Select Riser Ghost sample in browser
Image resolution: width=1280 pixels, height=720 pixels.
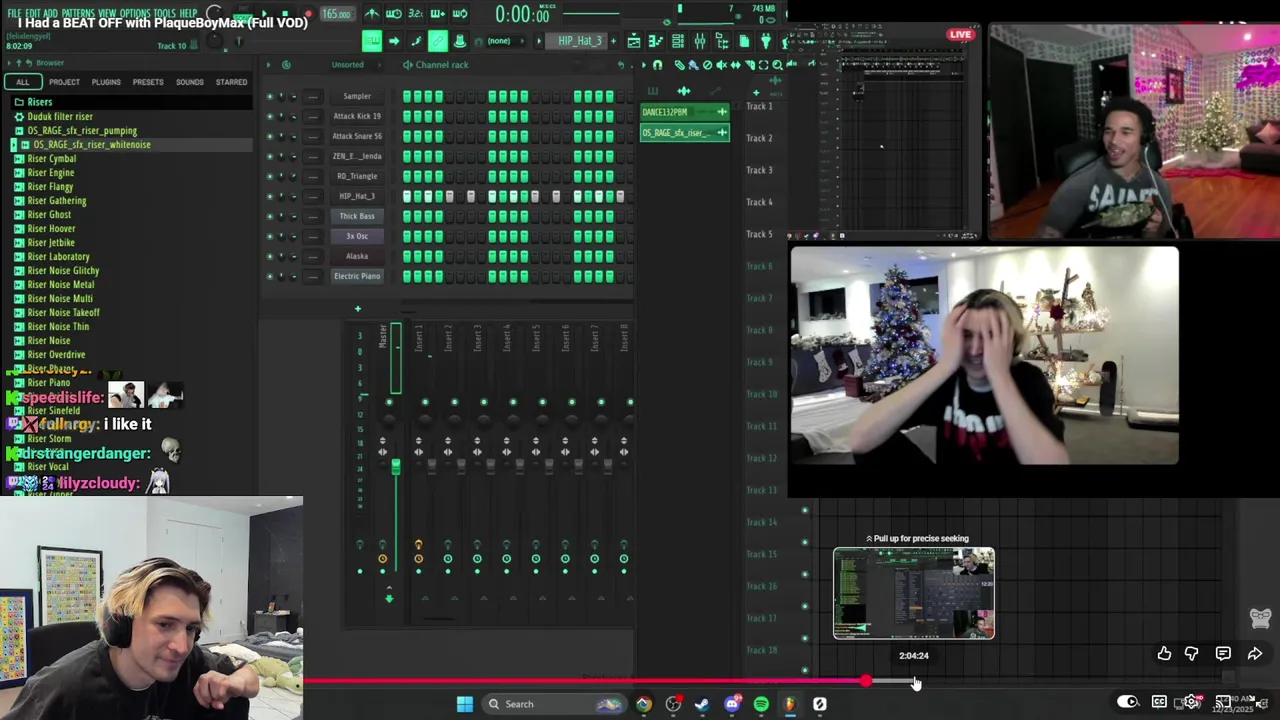click(49, 214)
